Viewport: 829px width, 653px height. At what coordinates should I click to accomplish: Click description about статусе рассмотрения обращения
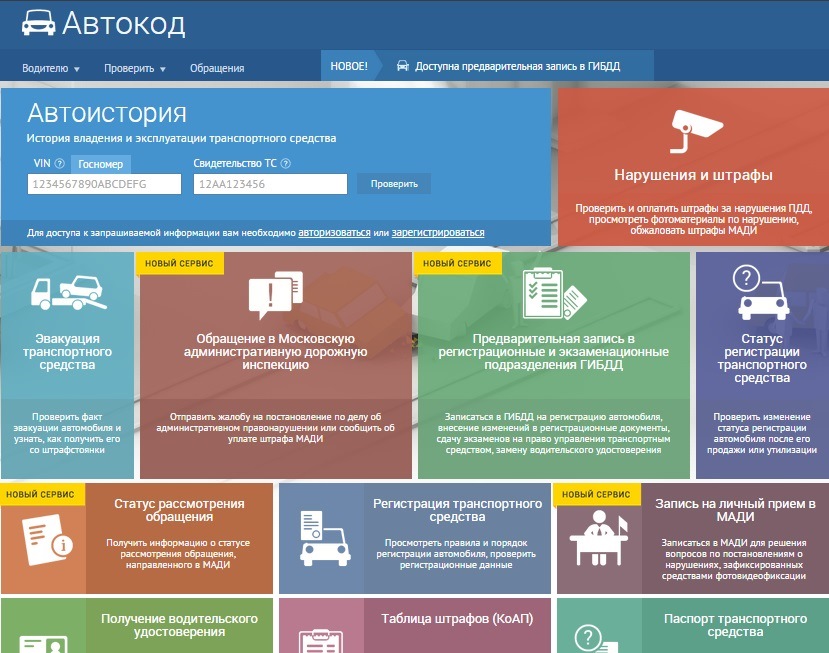tap(178, 554)
